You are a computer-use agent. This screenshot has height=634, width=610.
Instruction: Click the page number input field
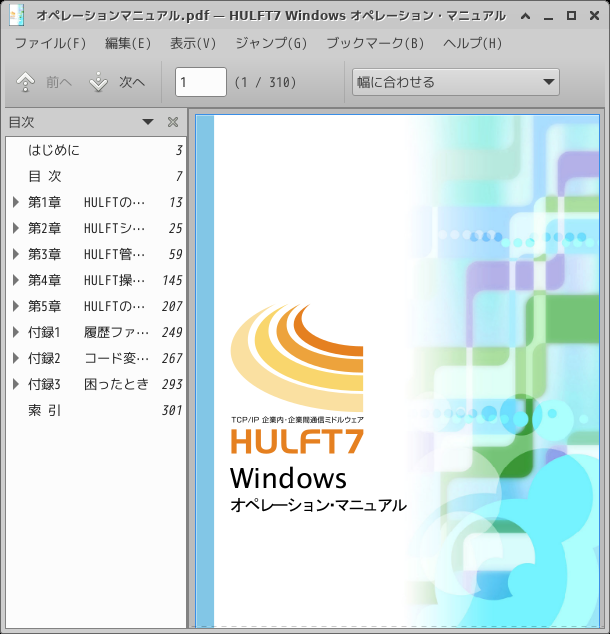point(201,82)
